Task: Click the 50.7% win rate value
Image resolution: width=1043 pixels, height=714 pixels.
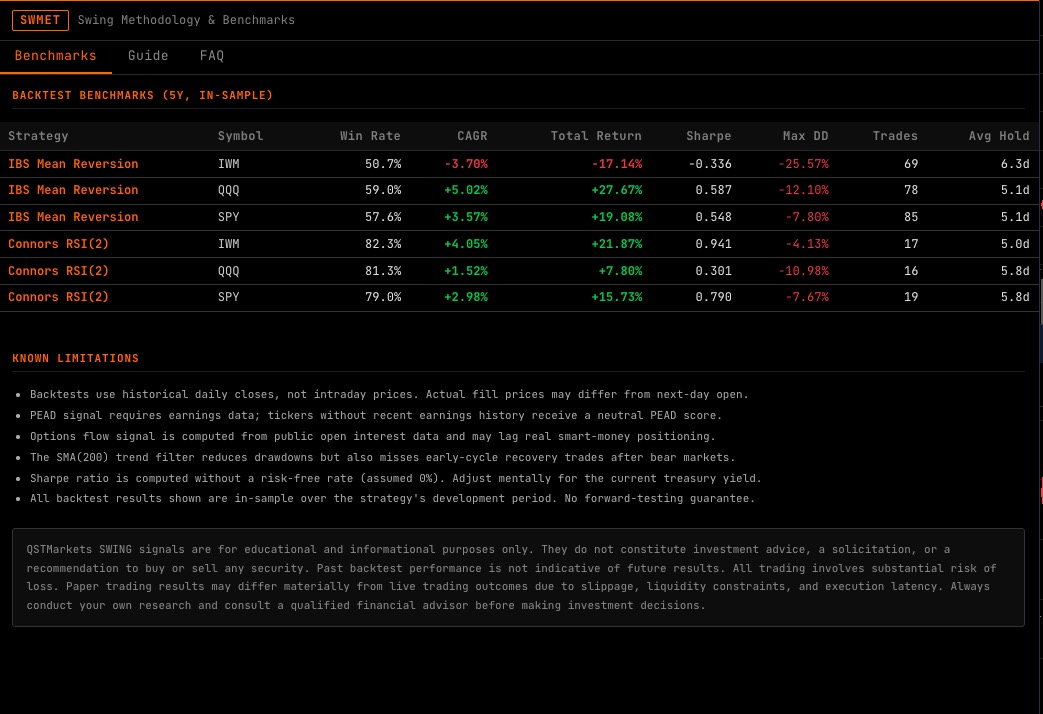Action: (x=383, y=164)
